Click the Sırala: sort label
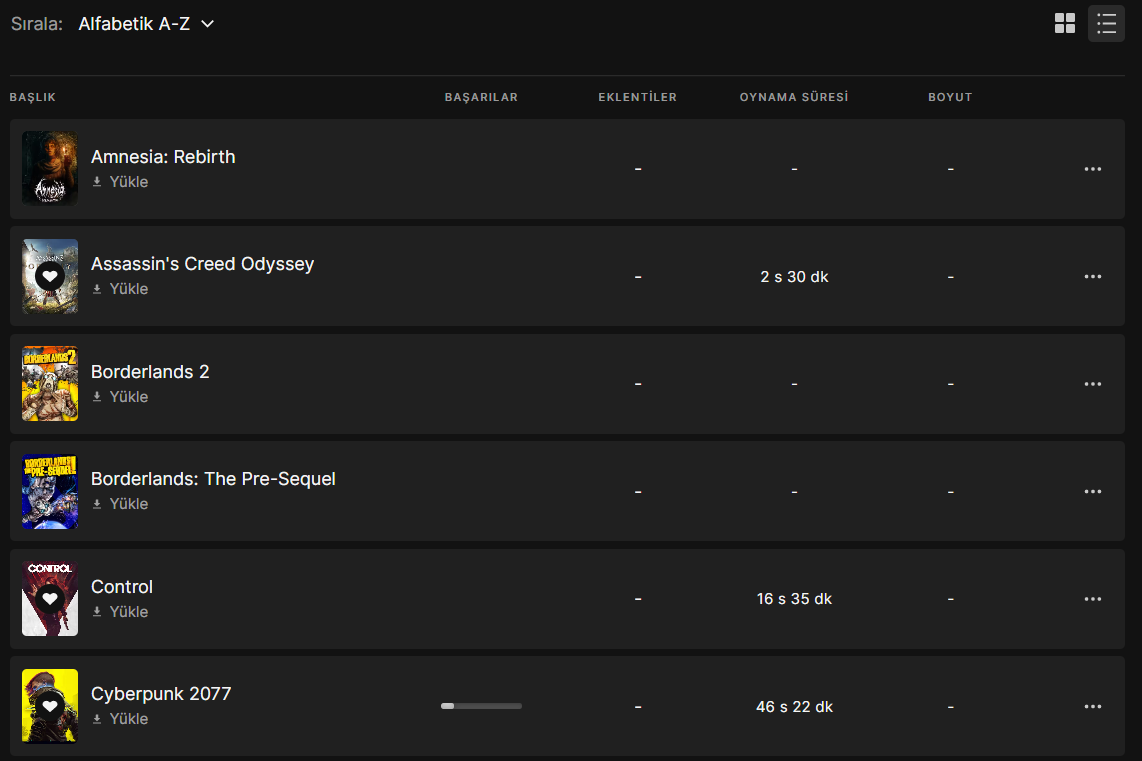Screen dimensions: 1142x761 (36, 24)
